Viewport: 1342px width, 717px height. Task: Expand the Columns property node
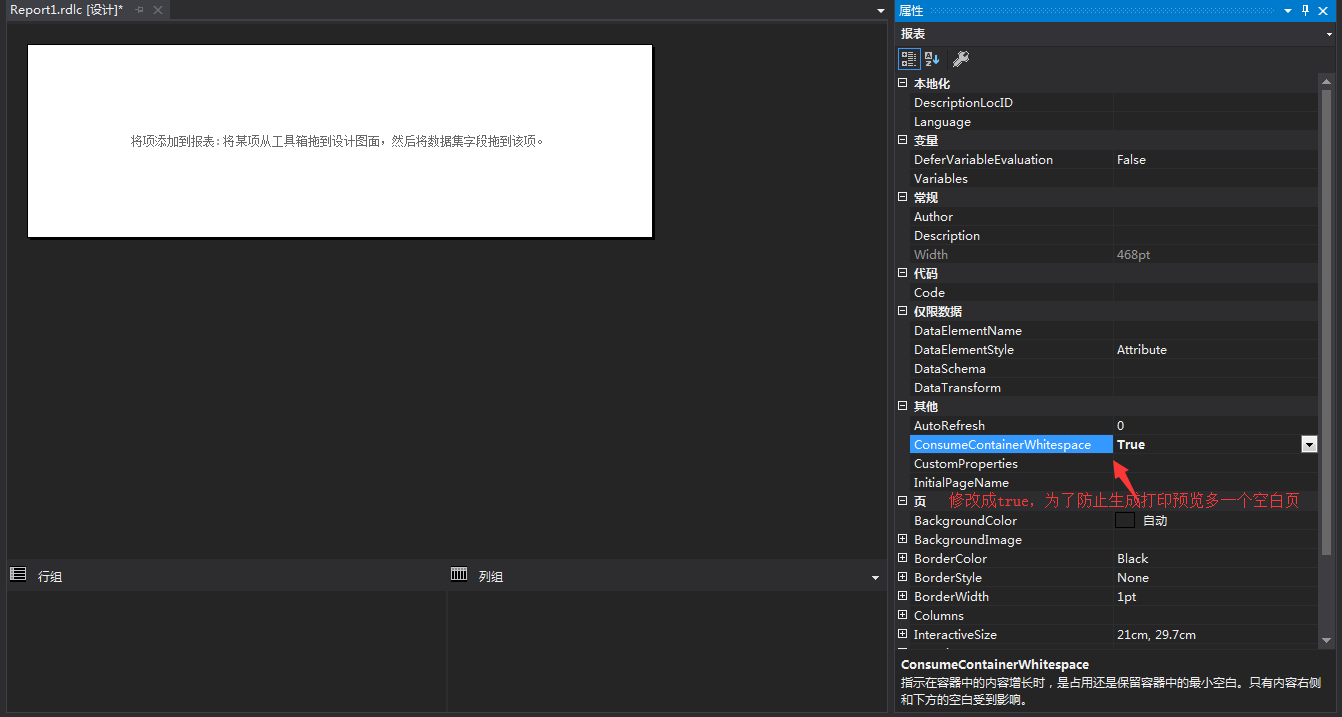pyautogui.click(x=902, y=615)
